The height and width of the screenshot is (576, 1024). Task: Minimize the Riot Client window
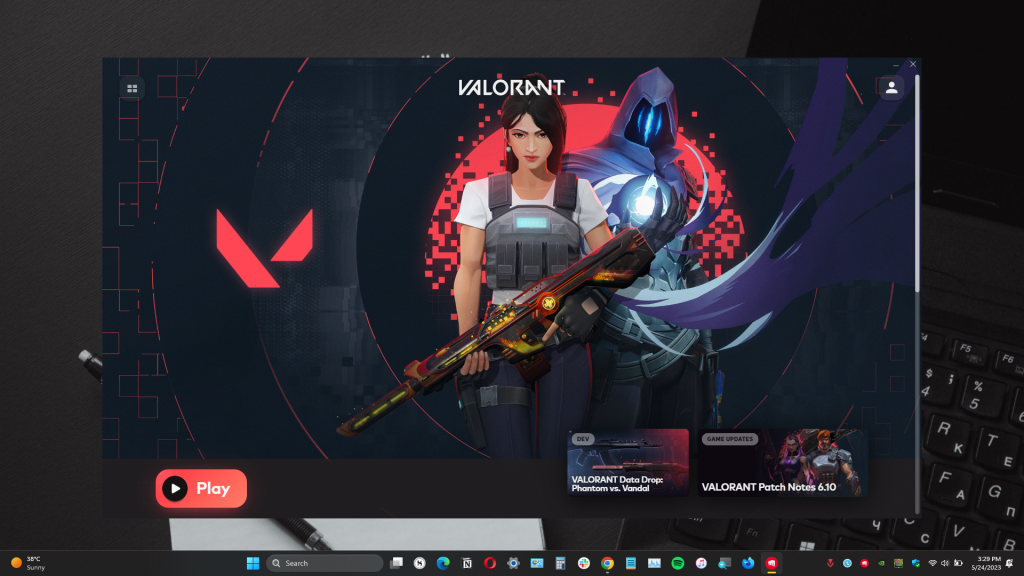895,64
